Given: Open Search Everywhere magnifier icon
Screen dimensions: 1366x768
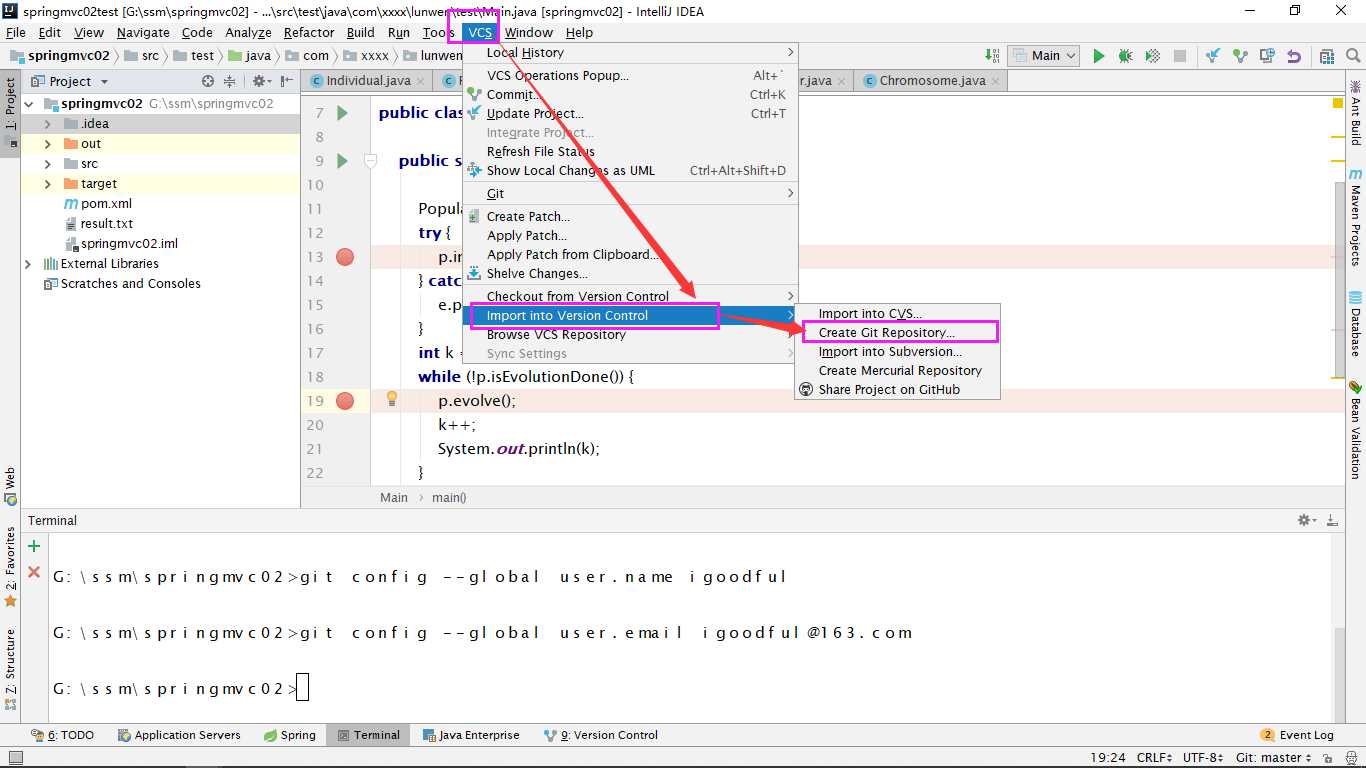Looking at the screenshot, I should coord(1353,56).
